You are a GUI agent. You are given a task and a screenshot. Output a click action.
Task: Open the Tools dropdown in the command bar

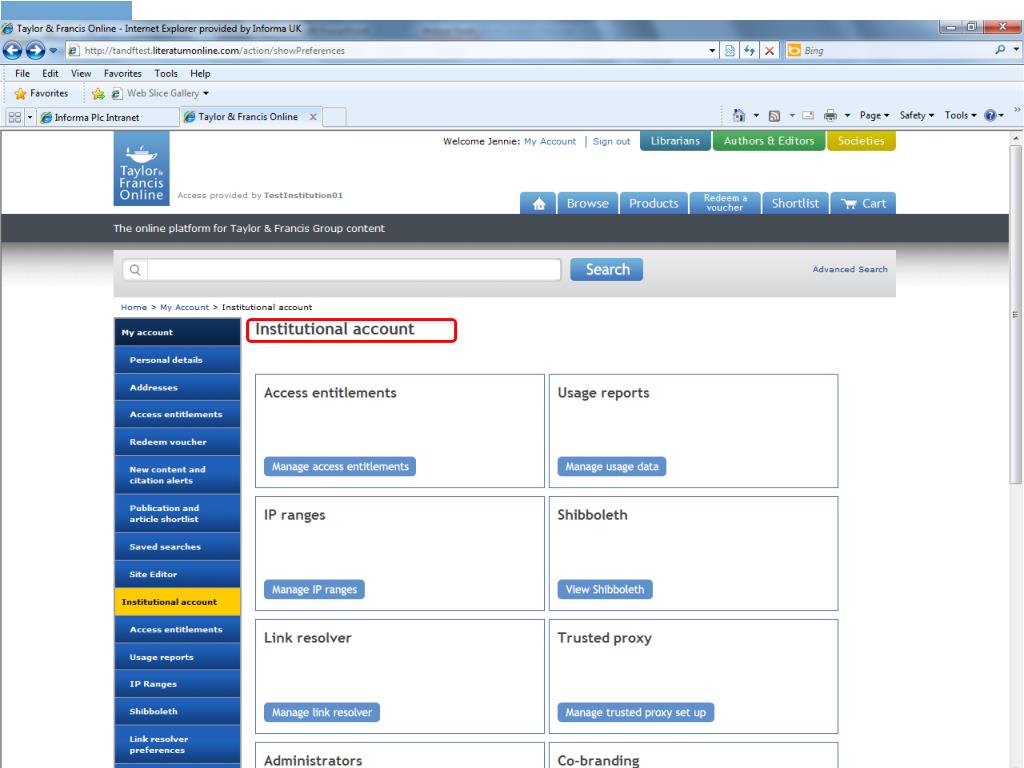pos(960,116)
